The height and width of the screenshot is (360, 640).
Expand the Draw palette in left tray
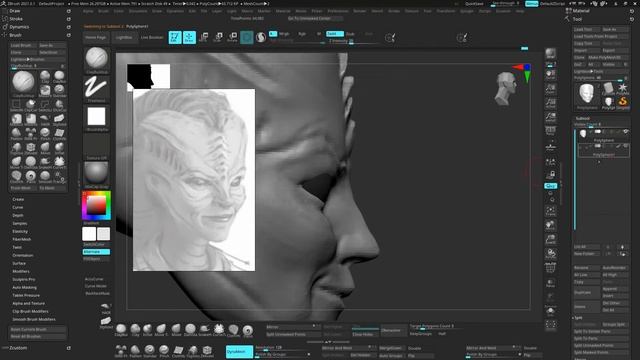tap(15, 11)
